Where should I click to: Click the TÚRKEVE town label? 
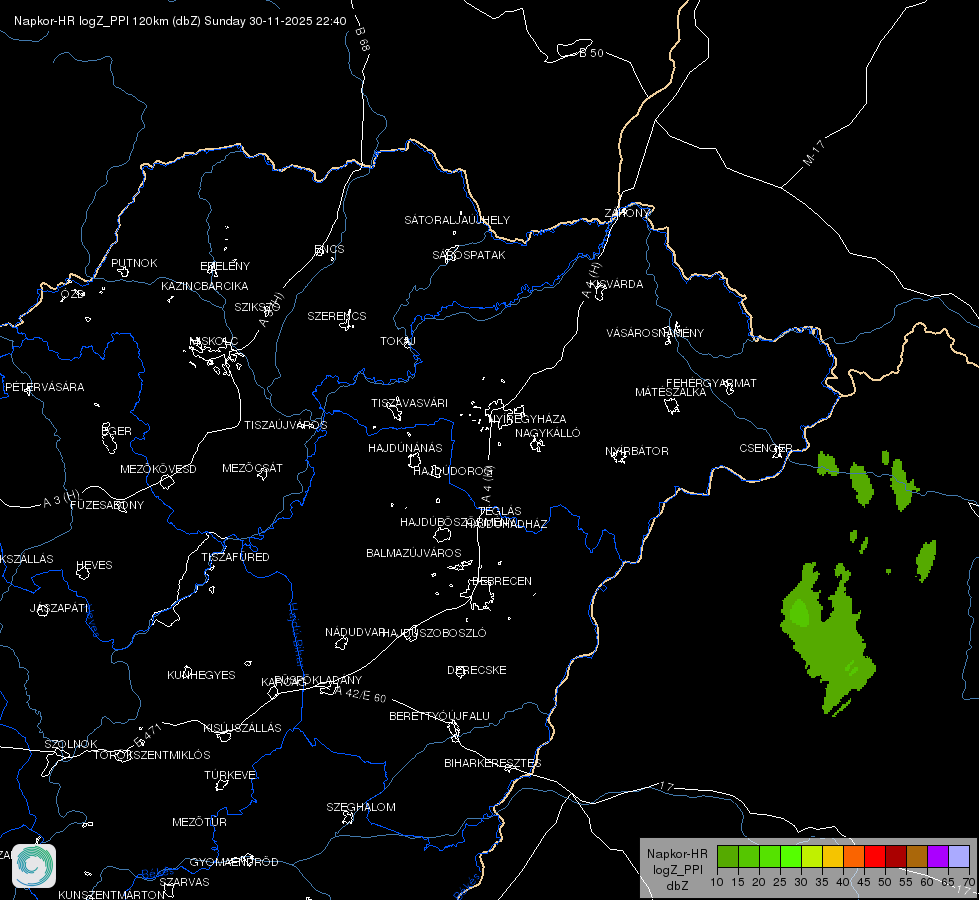[x=231, y=774]
